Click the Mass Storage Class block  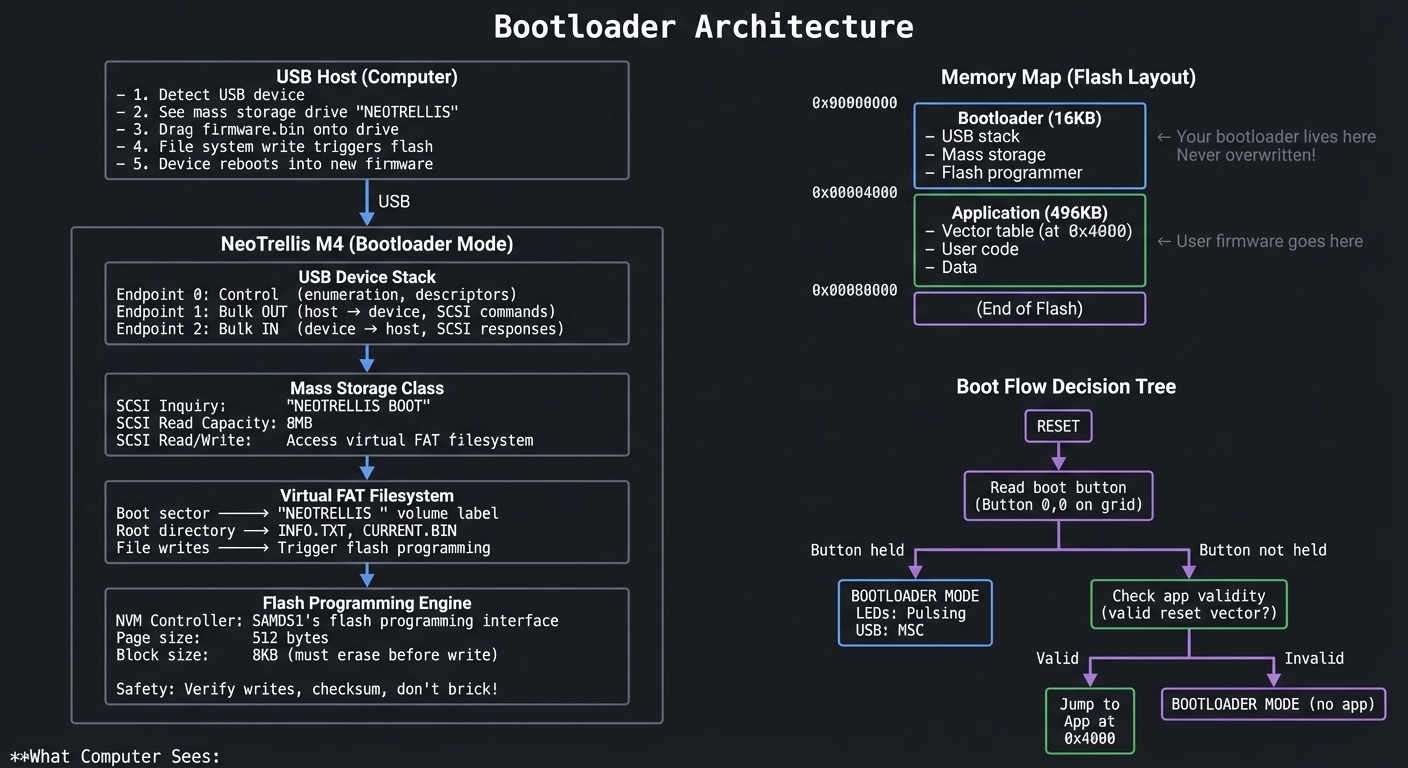(x=366, y=414)
